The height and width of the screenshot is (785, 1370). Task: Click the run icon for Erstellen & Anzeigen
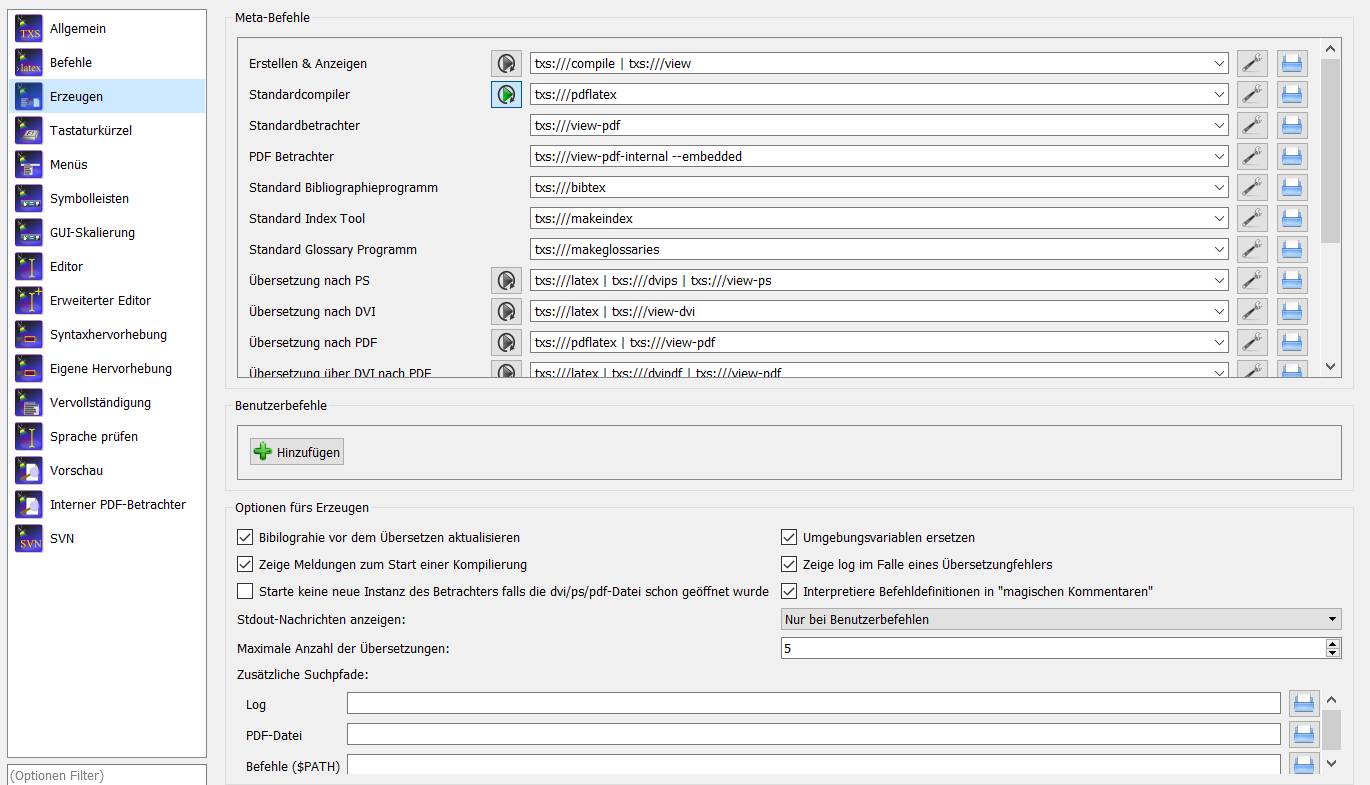(506, 64)
